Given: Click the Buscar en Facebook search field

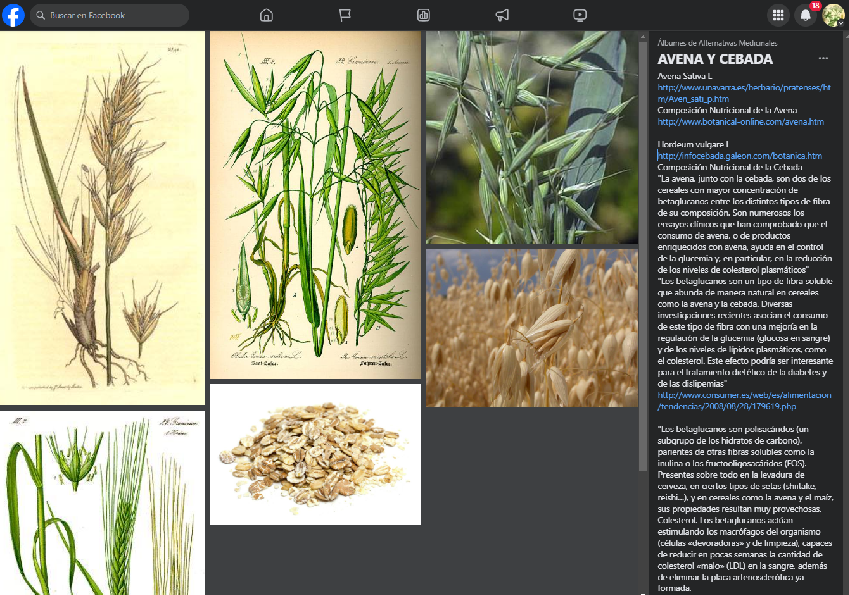Looking at the screenshot, I should click(110, 15).
